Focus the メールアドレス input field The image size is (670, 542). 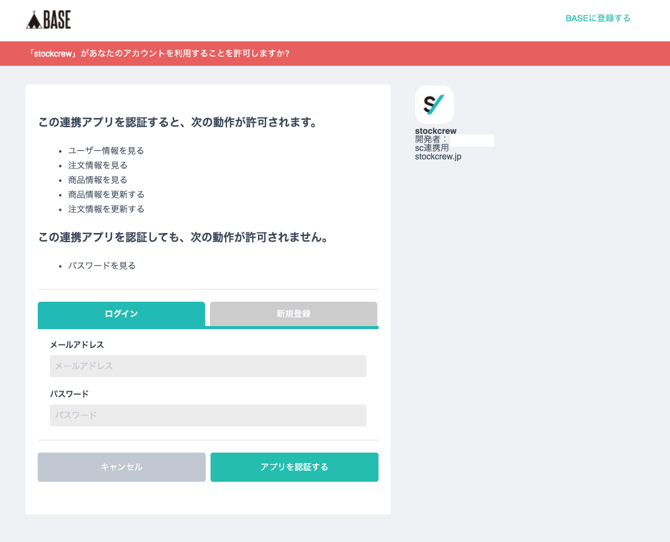[208, 366]
